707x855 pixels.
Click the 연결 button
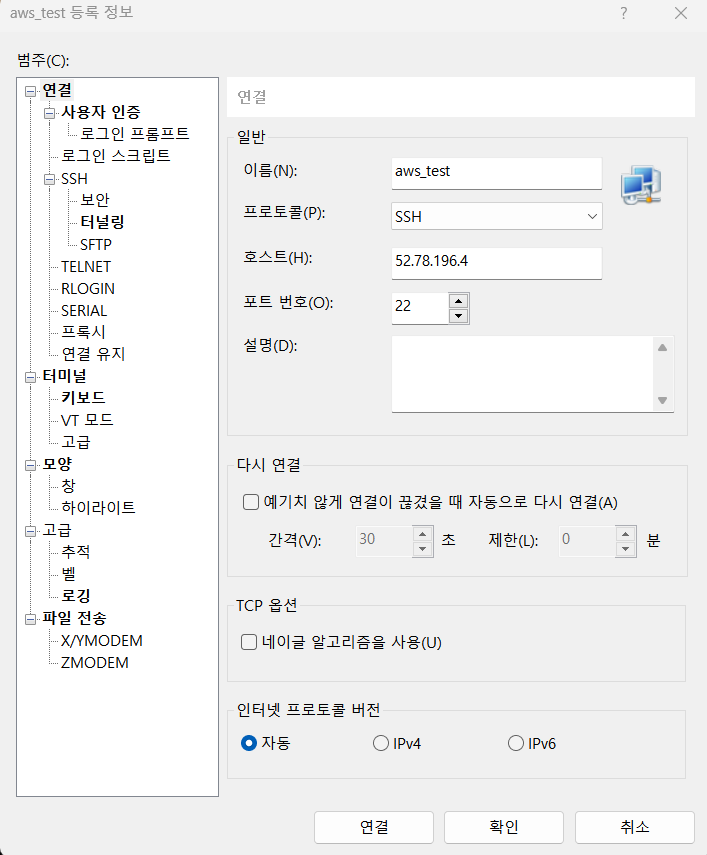pyautogui.click(x=374, y=827)
